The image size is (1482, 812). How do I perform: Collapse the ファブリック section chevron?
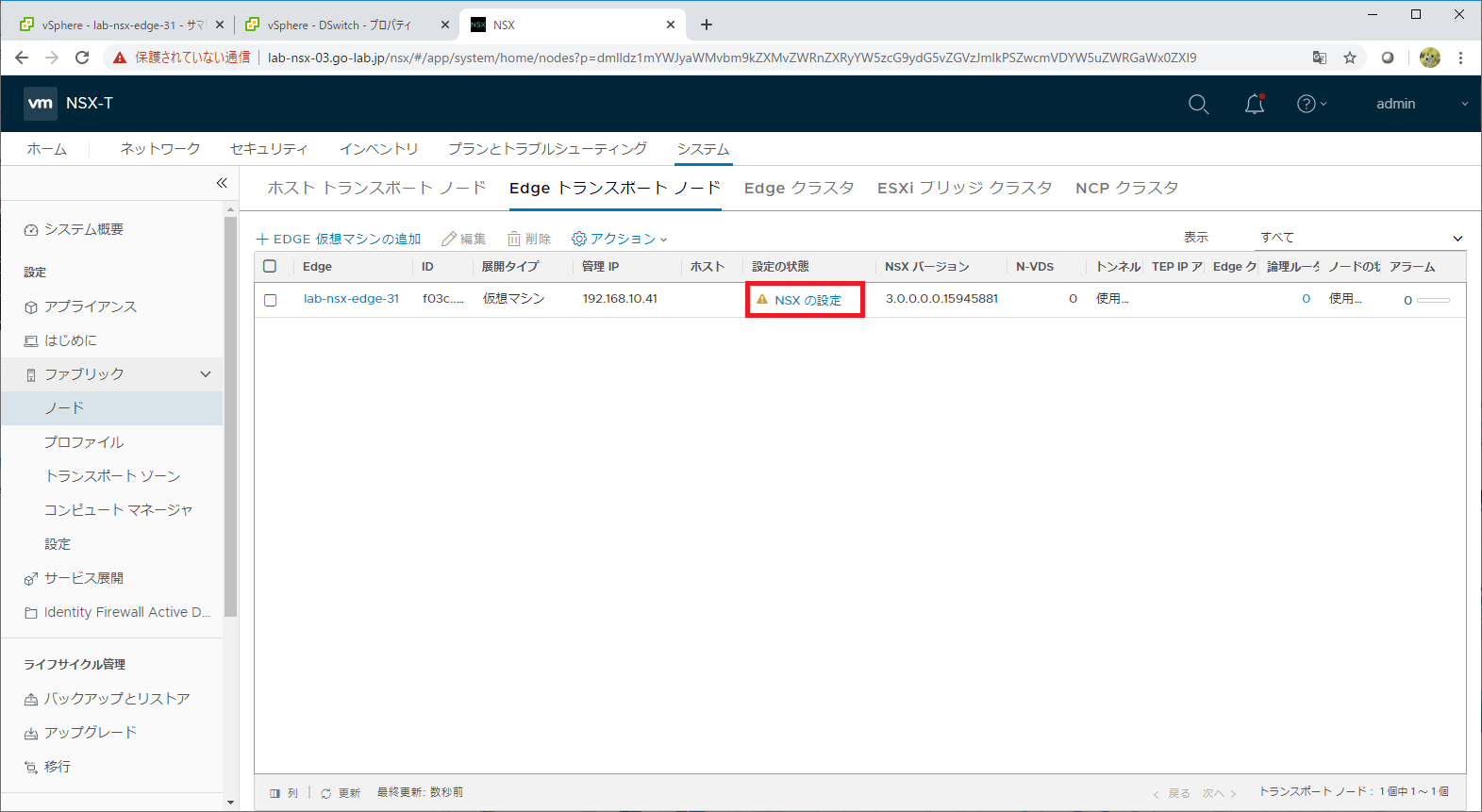tap(206, 374)
